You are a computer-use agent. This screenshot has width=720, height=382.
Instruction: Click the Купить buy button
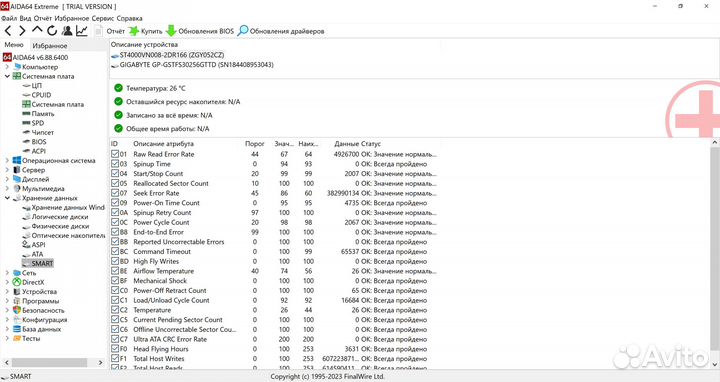[x=146, y=31]
